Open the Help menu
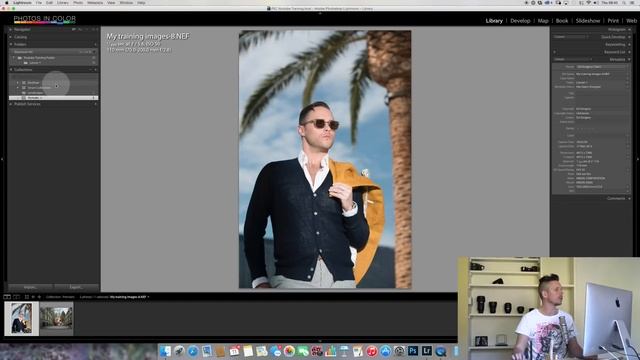Image resolution: width=640 pixels, height=360 pixels. tap(141, 3)
